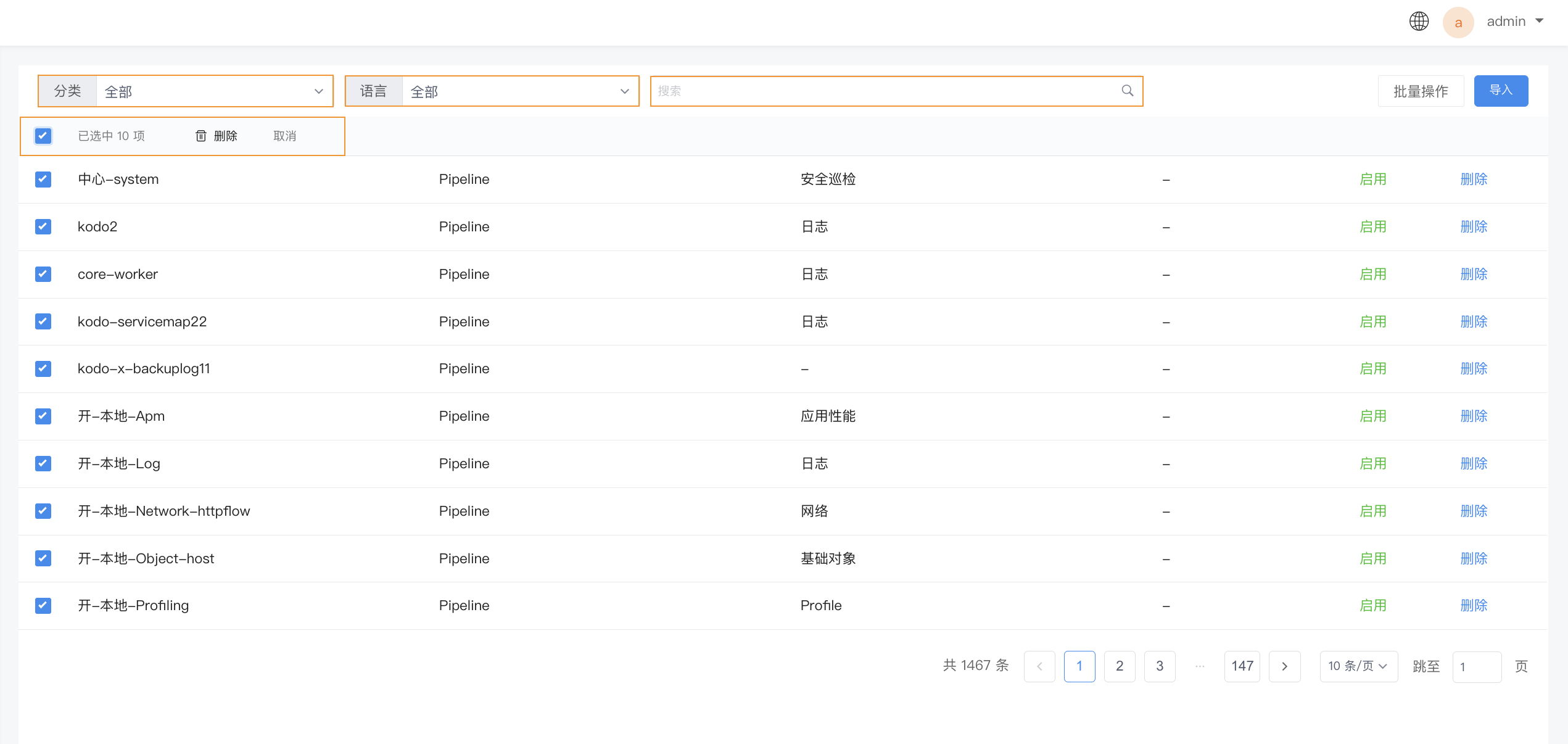The width and height of the screenshot is (1568, 744).
Task: Click the 共 1467 条 total count
Action: pyautogui.click(x=976, y=666)
